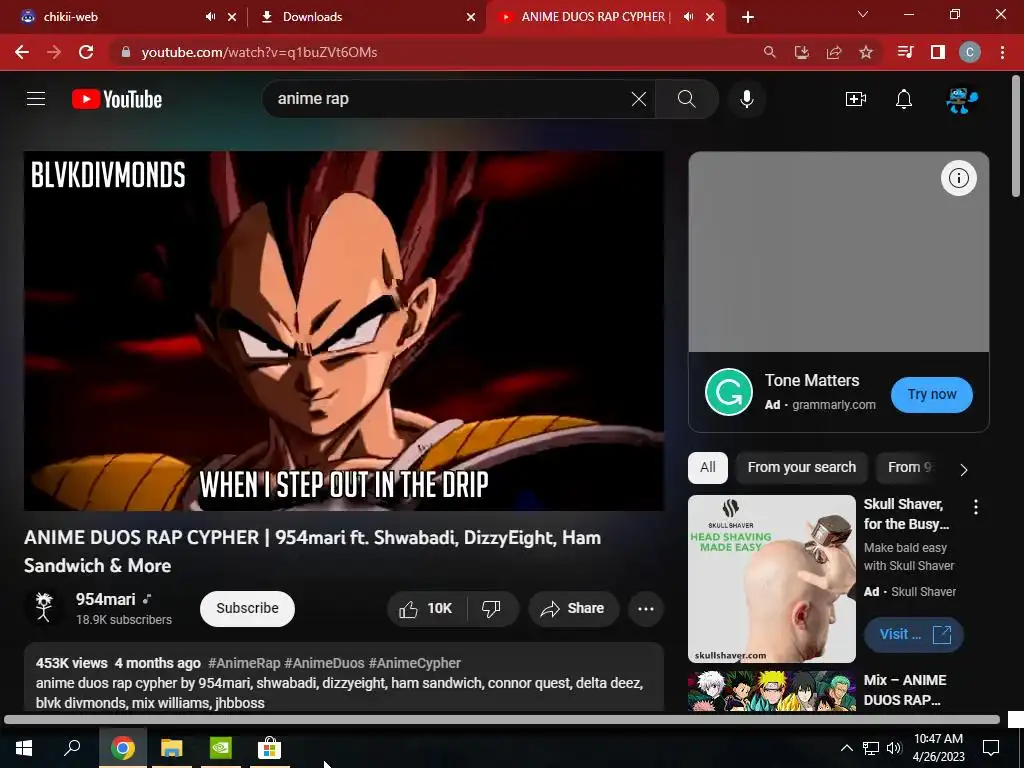Click the install app icon in the address bar
Image resolution: width=1024 pixels, height=768 pixels.
[801, 52]
